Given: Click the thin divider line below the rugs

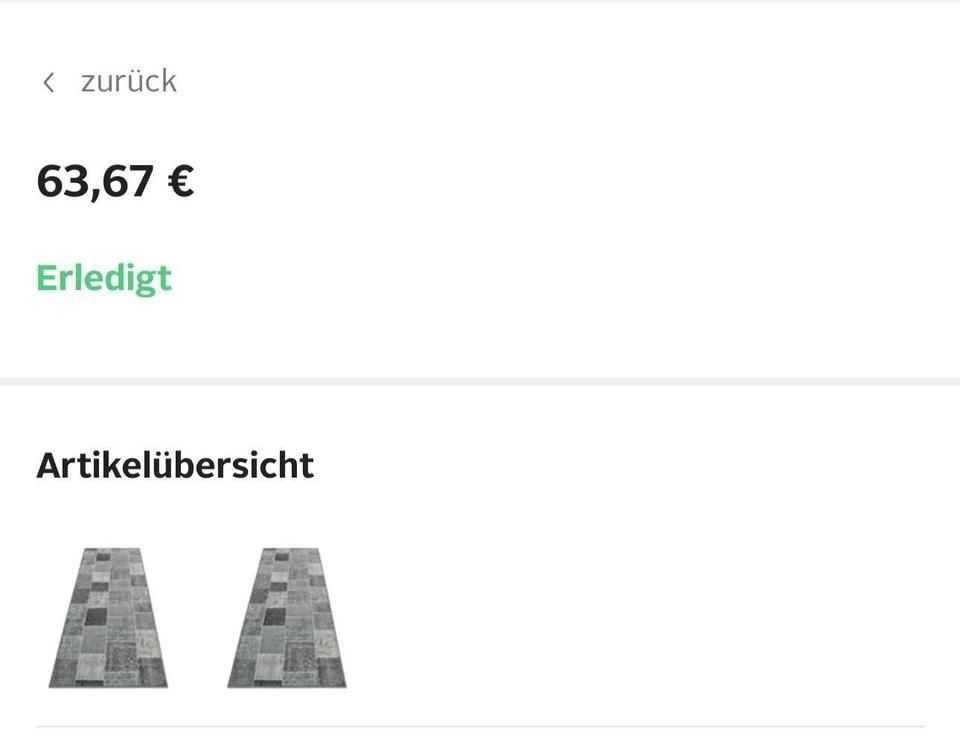Looking at the screenshot, I should (x=480, y=726).
